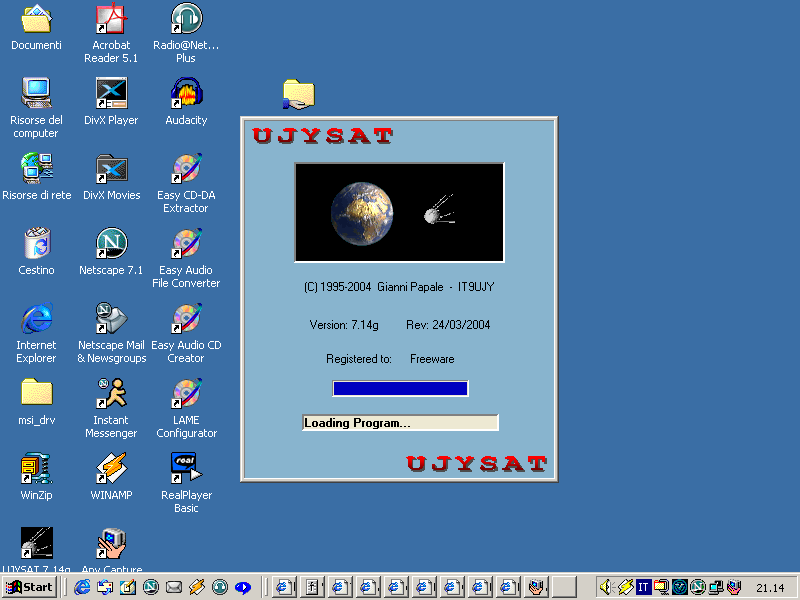
Task: Click the 'Rev: 24/03/2004' text
Action: pyautogui.click(x=448, y=325)
